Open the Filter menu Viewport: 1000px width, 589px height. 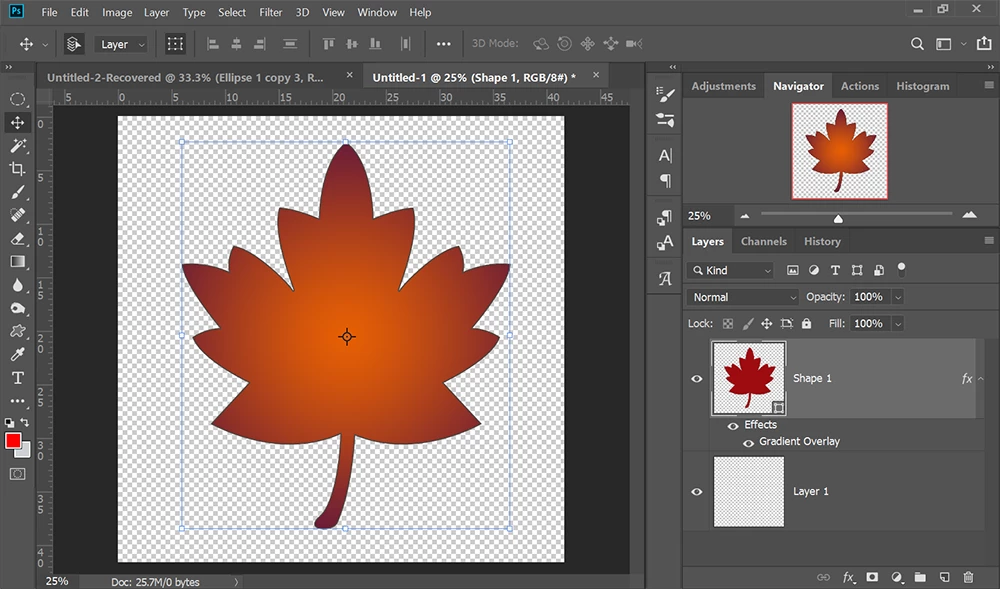[x=270, y=13]
